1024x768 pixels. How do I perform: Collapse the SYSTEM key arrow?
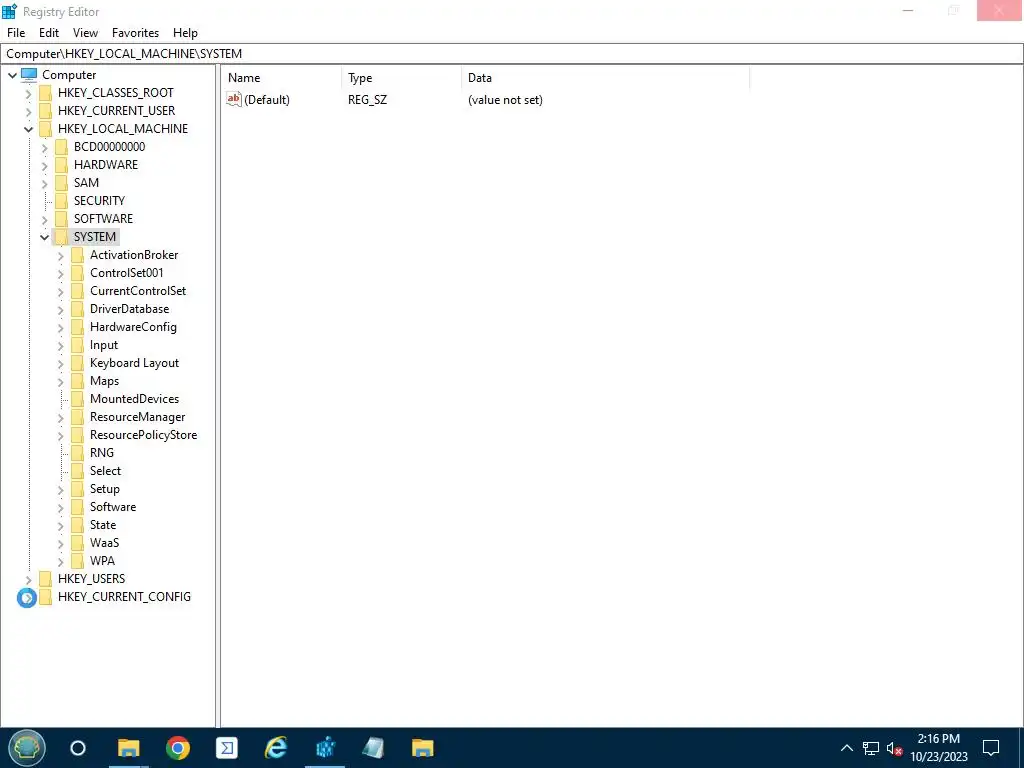(44, 237)
